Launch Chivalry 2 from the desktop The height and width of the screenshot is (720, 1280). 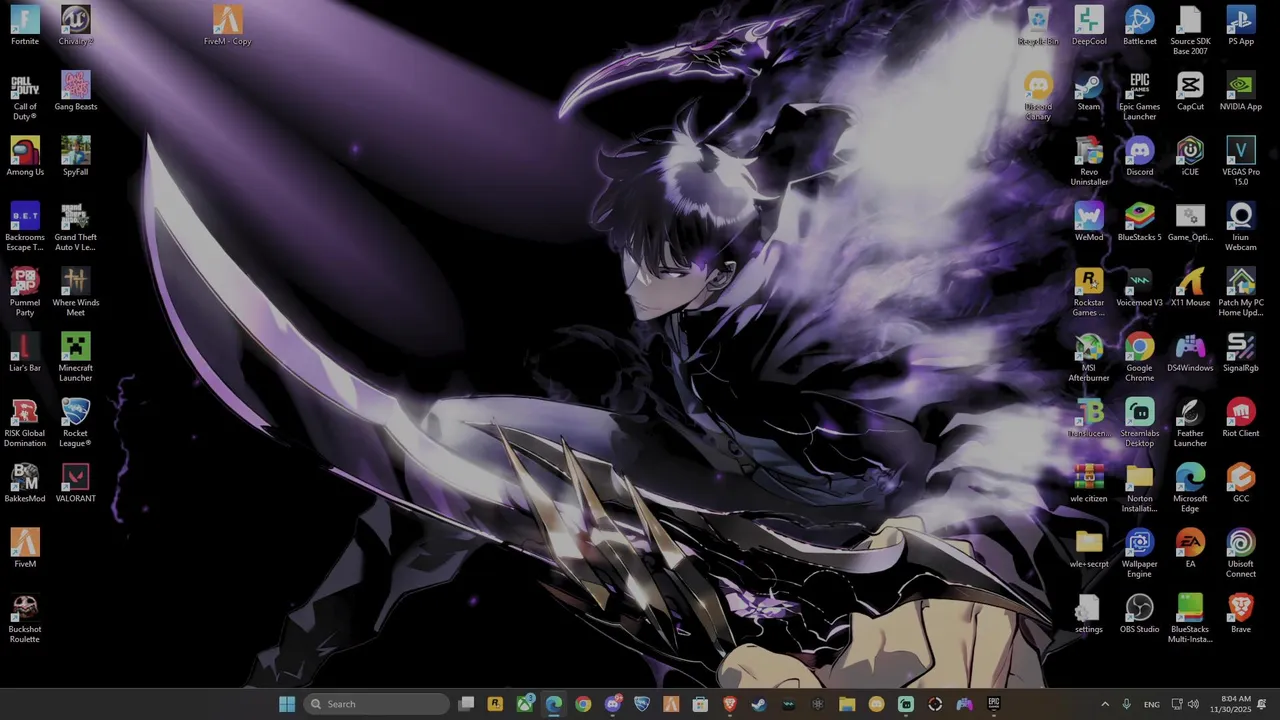click(76, 26)
